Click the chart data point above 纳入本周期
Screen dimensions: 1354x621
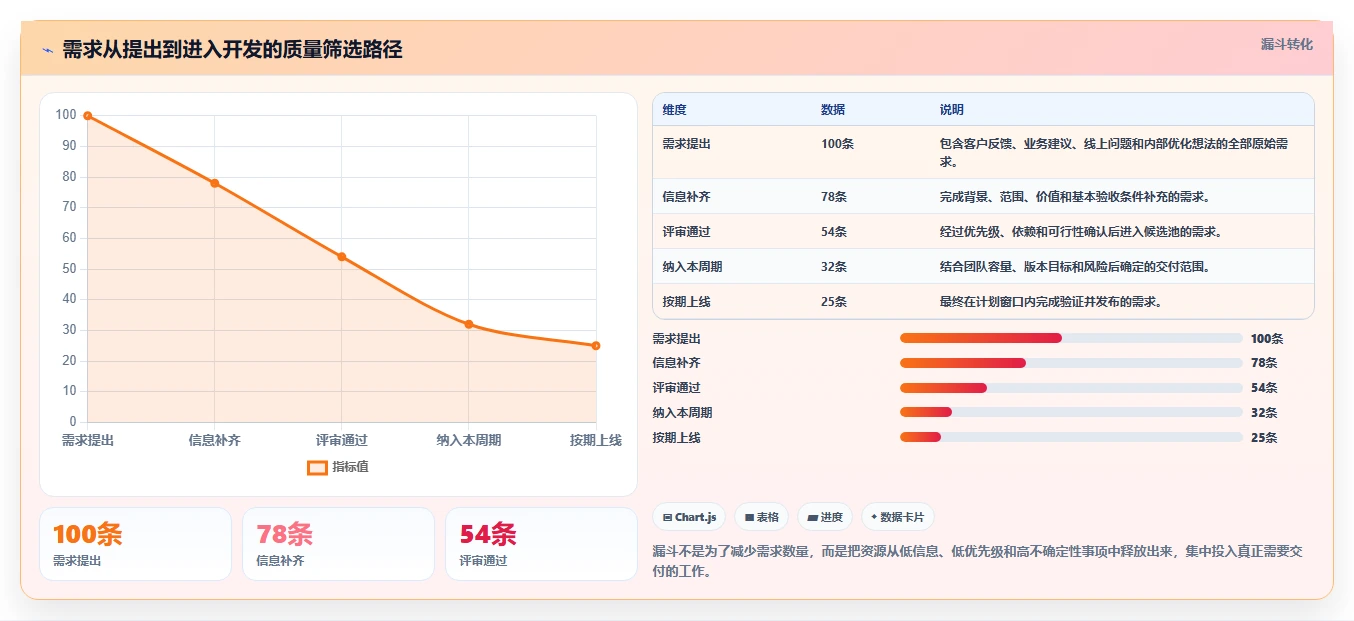point(469,324)
